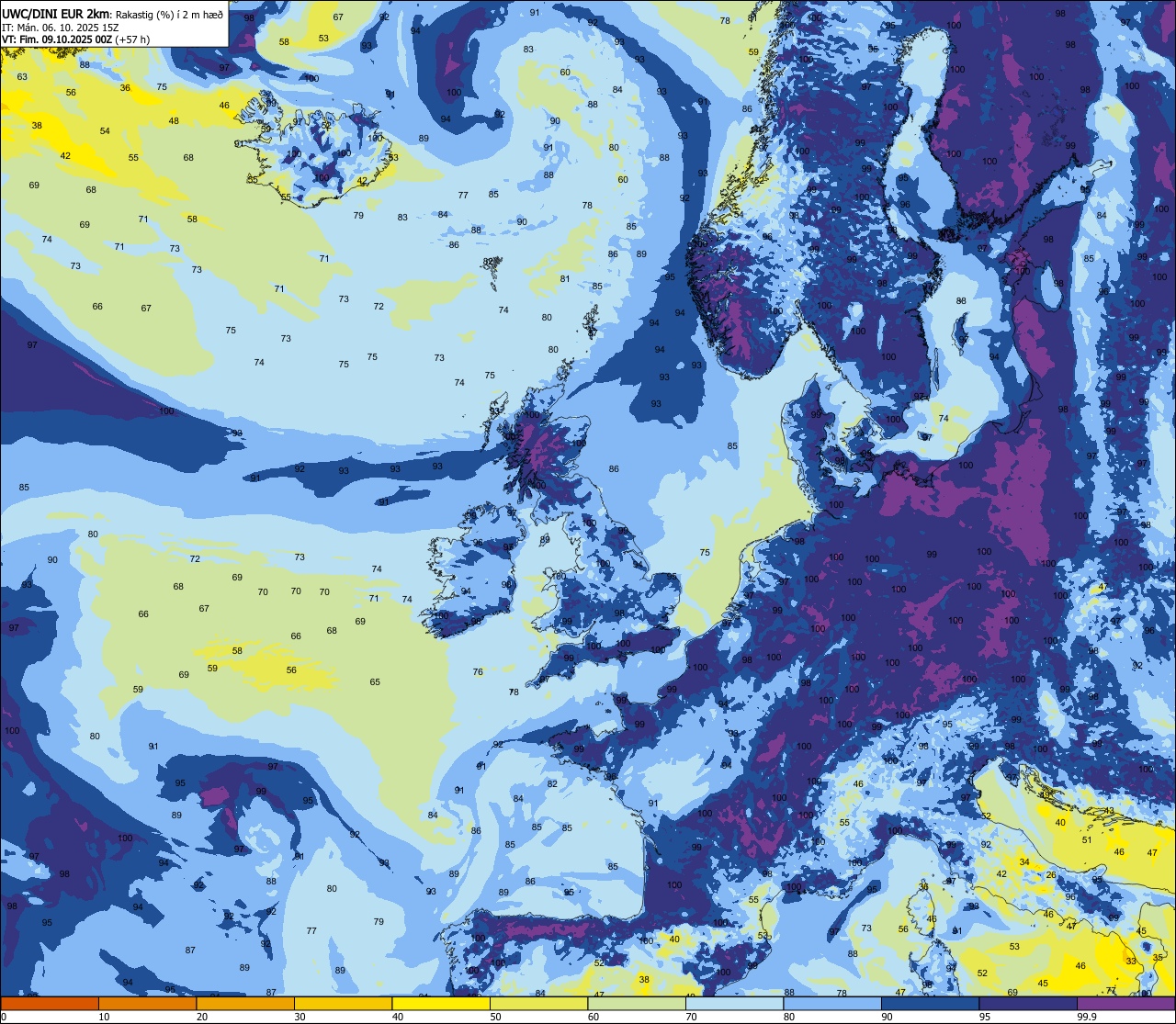
Task: Click the humidity value "36" west of Iceland
Action: pyautogui.click(x=125, y=88)
